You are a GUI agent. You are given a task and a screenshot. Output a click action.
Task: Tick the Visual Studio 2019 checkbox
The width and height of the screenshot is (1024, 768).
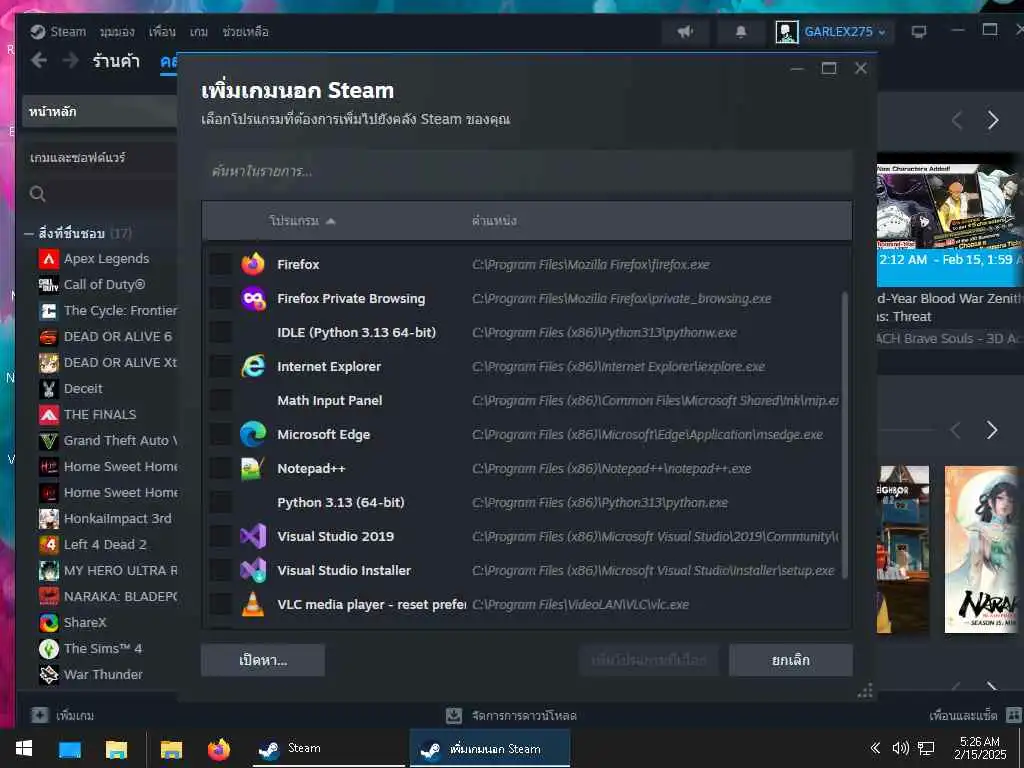[220, 536]
